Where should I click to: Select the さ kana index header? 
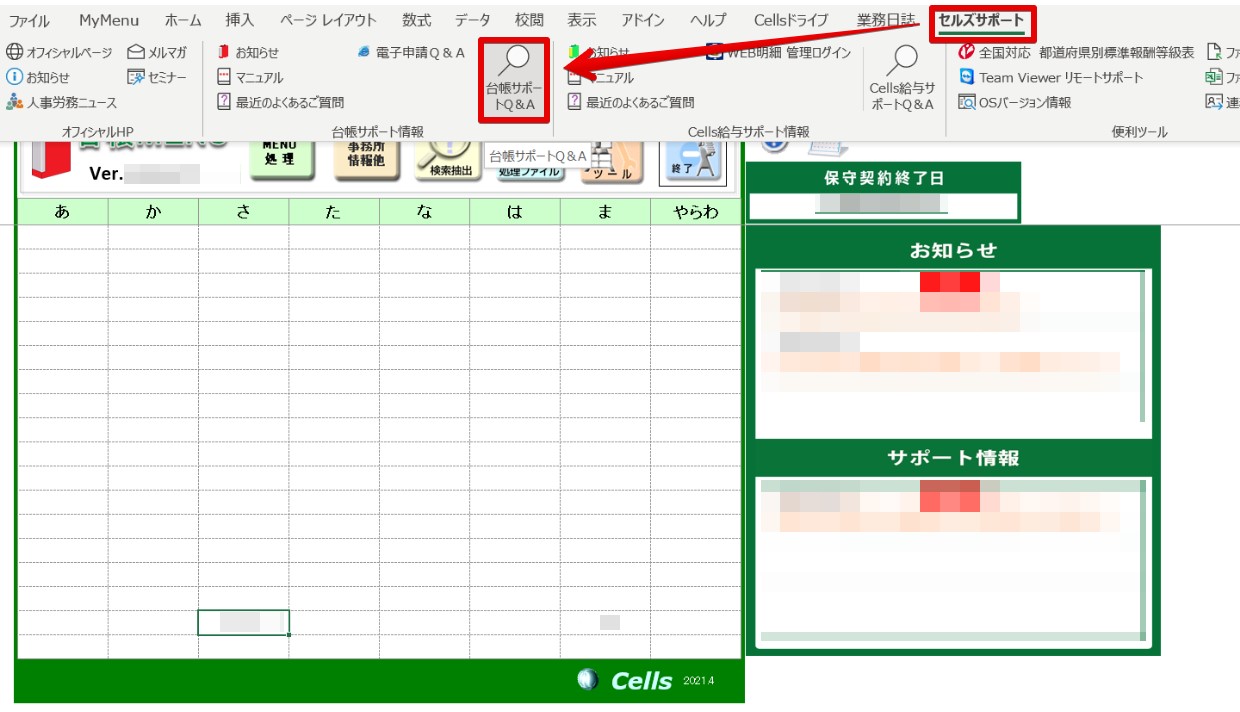click(244, 212)
